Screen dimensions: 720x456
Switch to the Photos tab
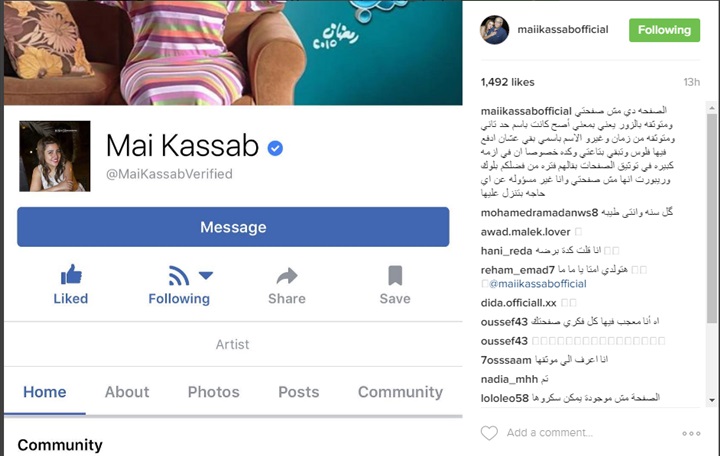point(214,392)
